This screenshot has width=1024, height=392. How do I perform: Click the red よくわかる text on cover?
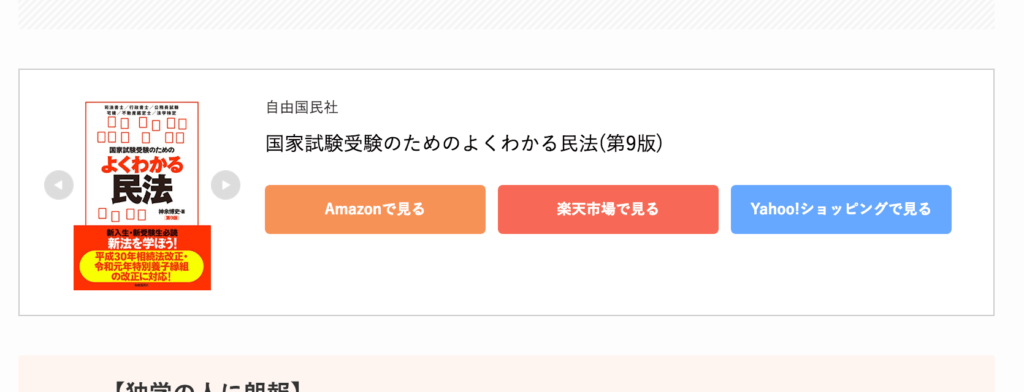pyautogui.click(x=142, y=164)
